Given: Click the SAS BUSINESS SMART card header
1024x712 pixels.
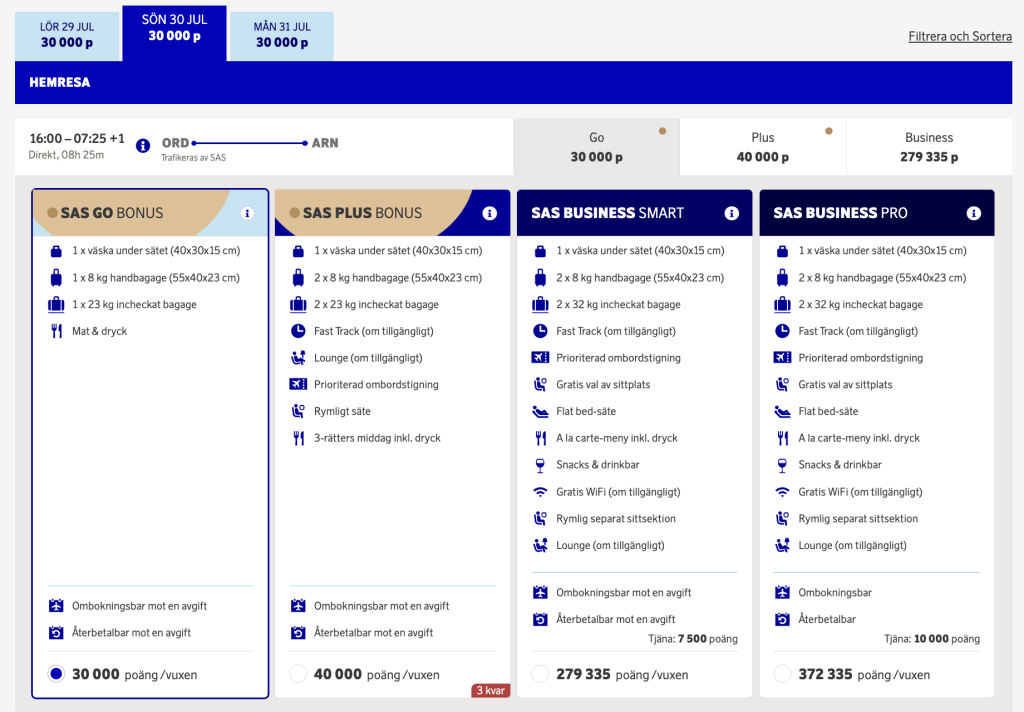Looking at the screenshot, I should click(635, 213).
